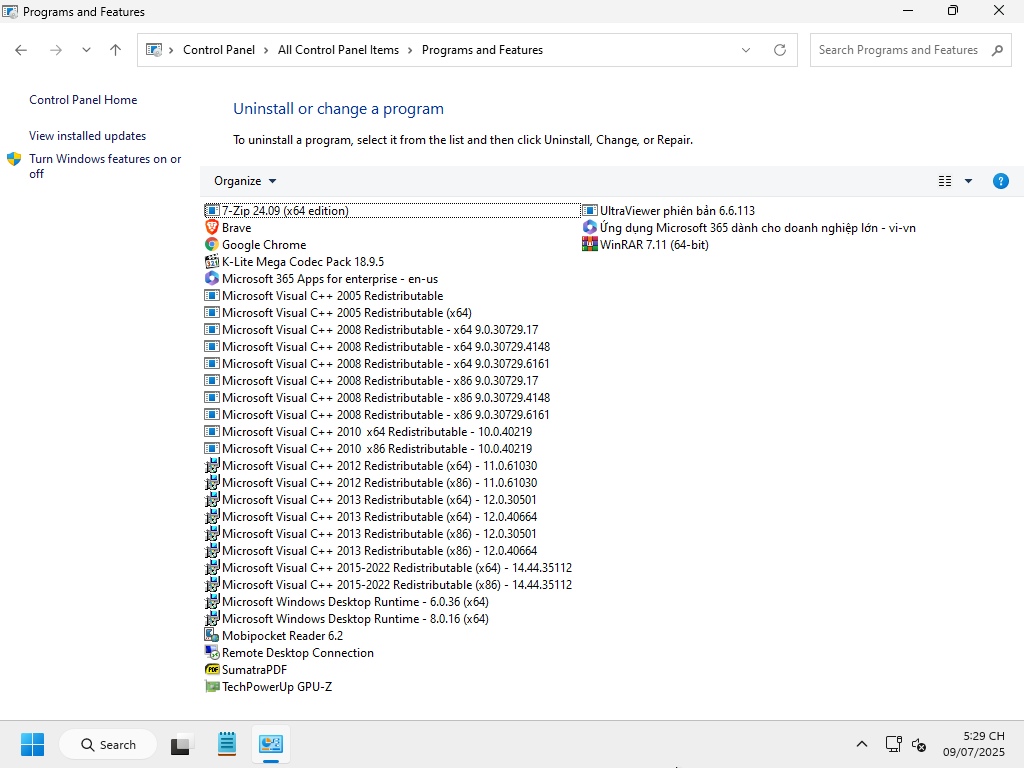This screenshot has height=768, width=1024.
Task: Select the SumatraPDF icon
Action: pos(212,670)
